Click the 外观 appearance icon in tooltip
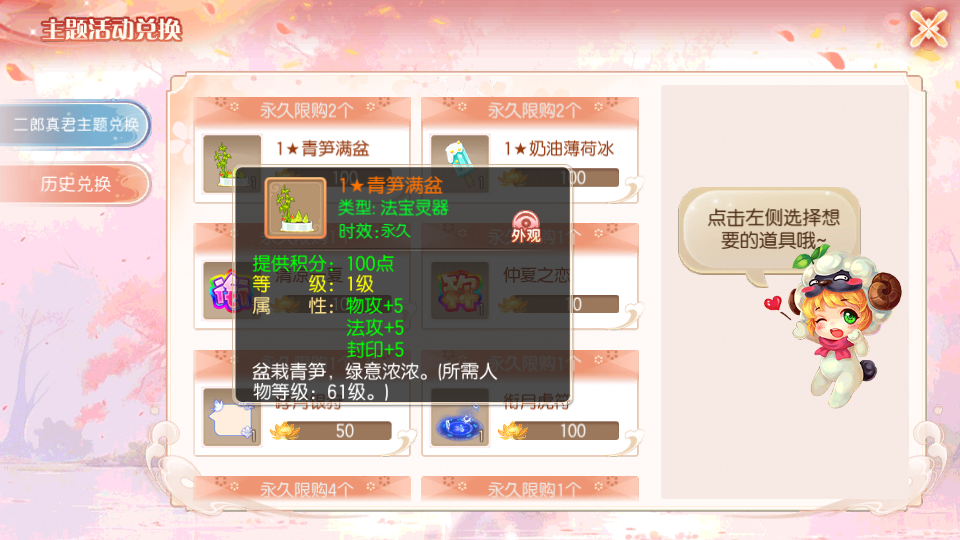This screenshot has height=540, width=960. click(525, 227)
